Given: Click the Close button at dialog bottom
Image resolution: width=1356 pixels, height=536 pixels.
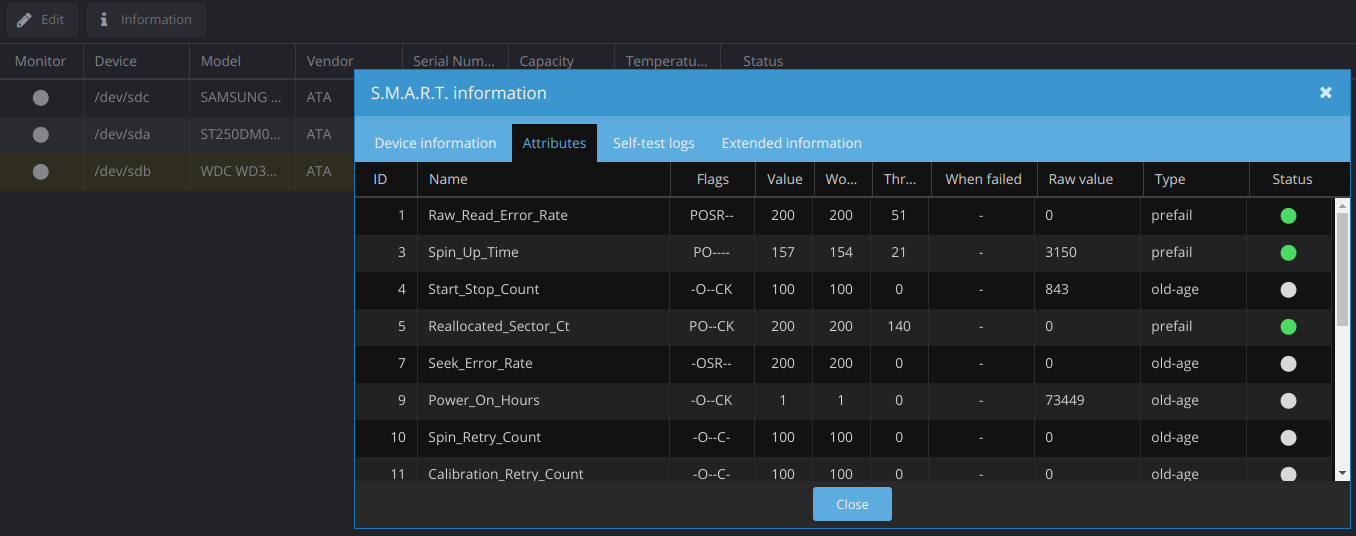Looking at the screenshot, I should coord(852,504).
